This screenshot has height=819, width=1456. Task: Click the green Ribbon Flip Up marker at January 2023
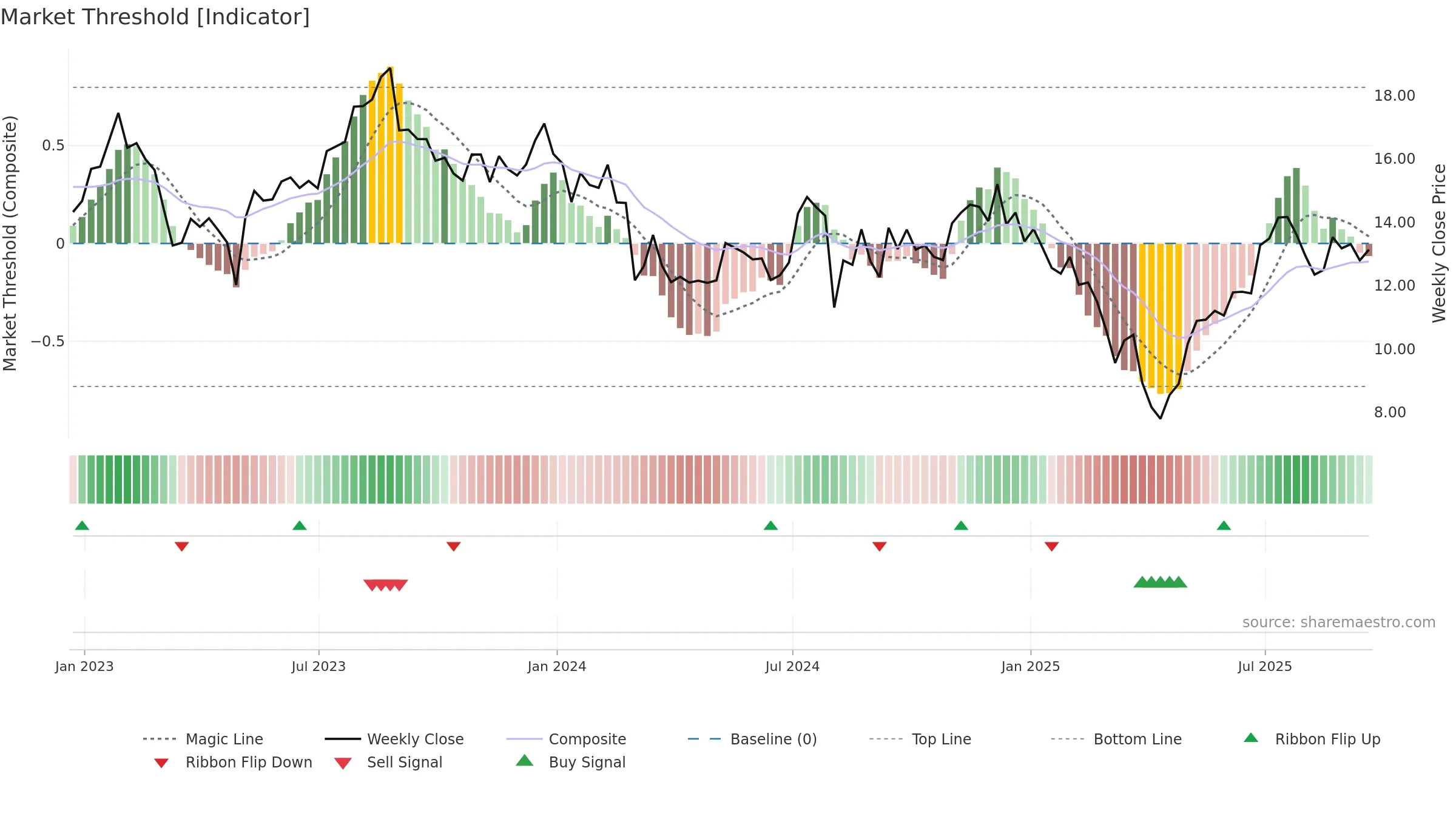click(x=82, y=525)
